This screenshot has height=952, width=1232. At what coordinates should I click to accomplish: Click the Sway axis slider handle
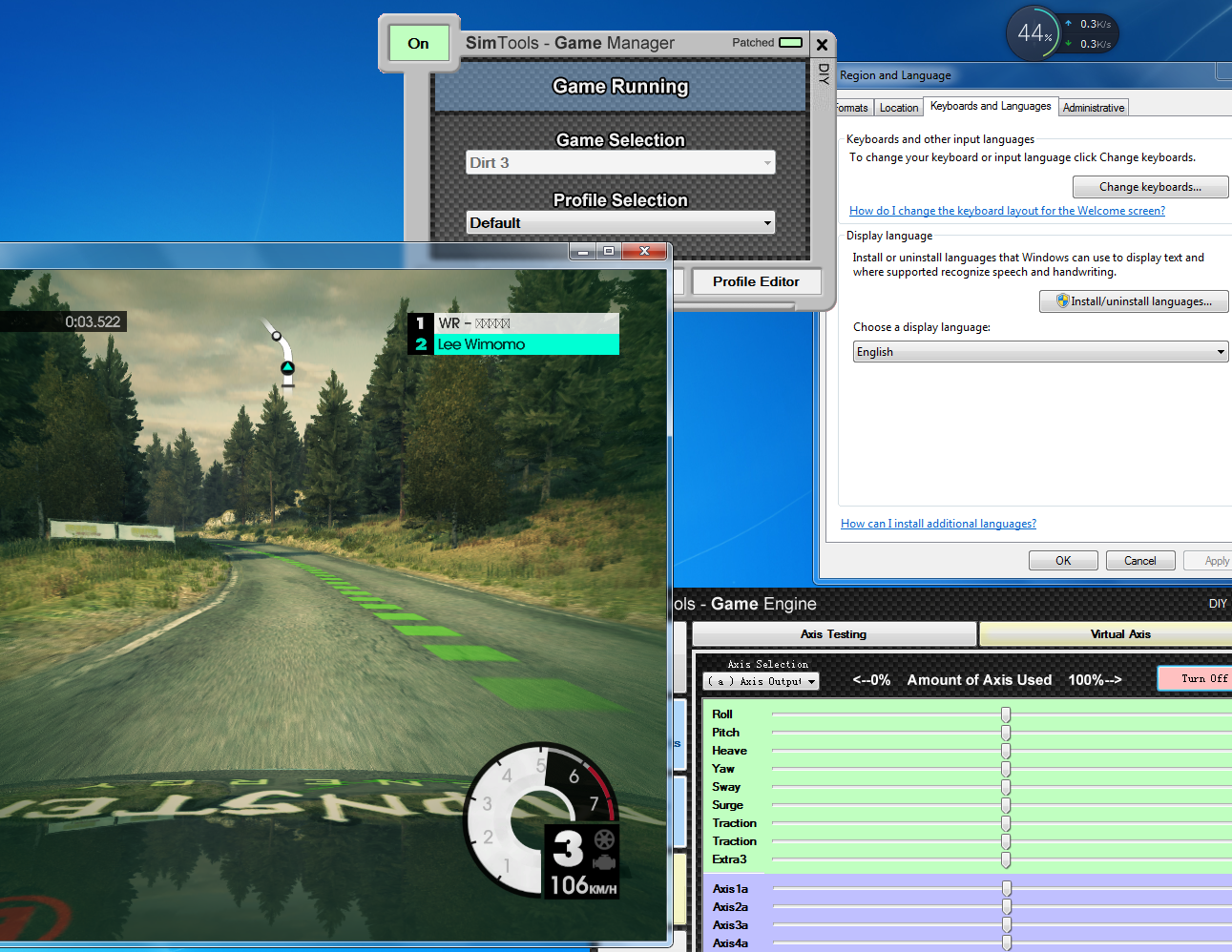(1006, 787)
